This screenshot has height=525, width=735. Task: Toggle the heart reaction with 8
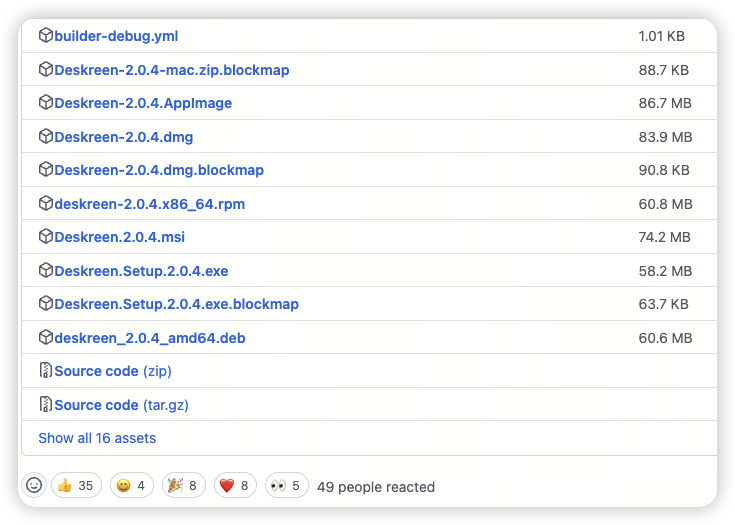[x=235, y=486]
